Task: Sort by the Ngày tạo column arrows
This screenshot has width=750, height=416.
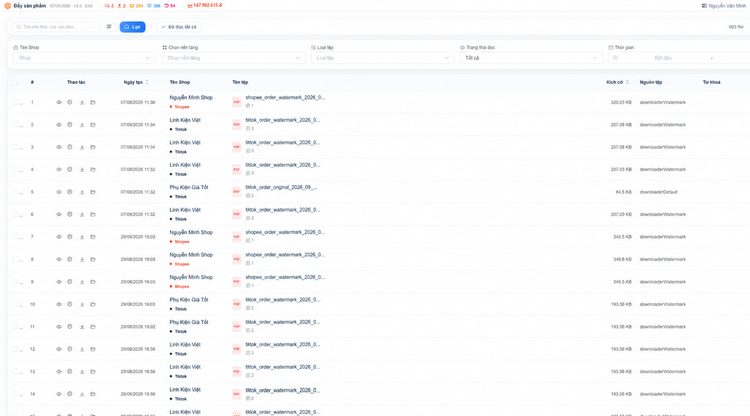Action: coord(147,82)
